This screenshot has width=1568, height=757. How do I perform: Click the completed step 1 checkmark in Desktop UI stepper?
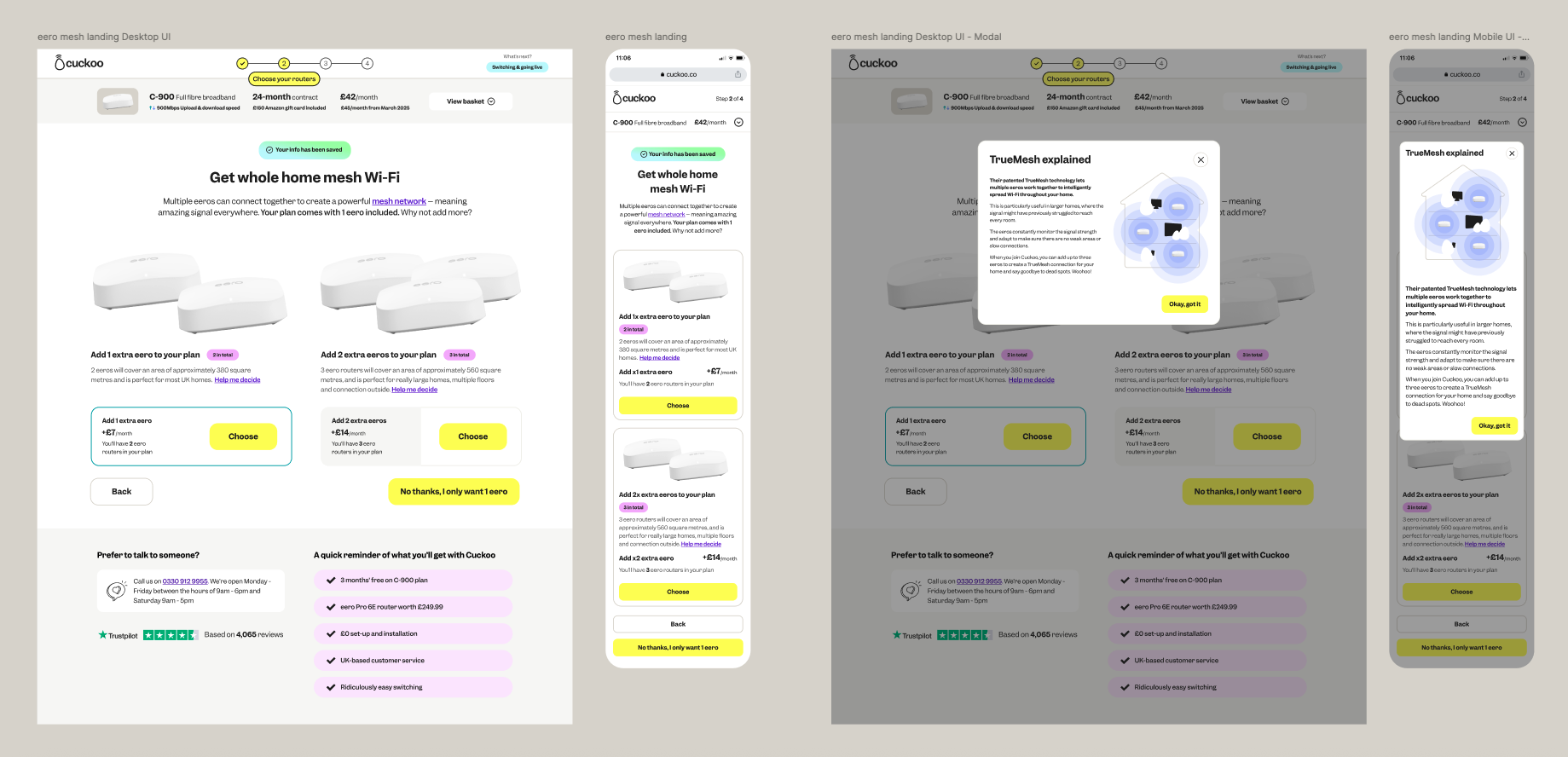click(242, 63)
